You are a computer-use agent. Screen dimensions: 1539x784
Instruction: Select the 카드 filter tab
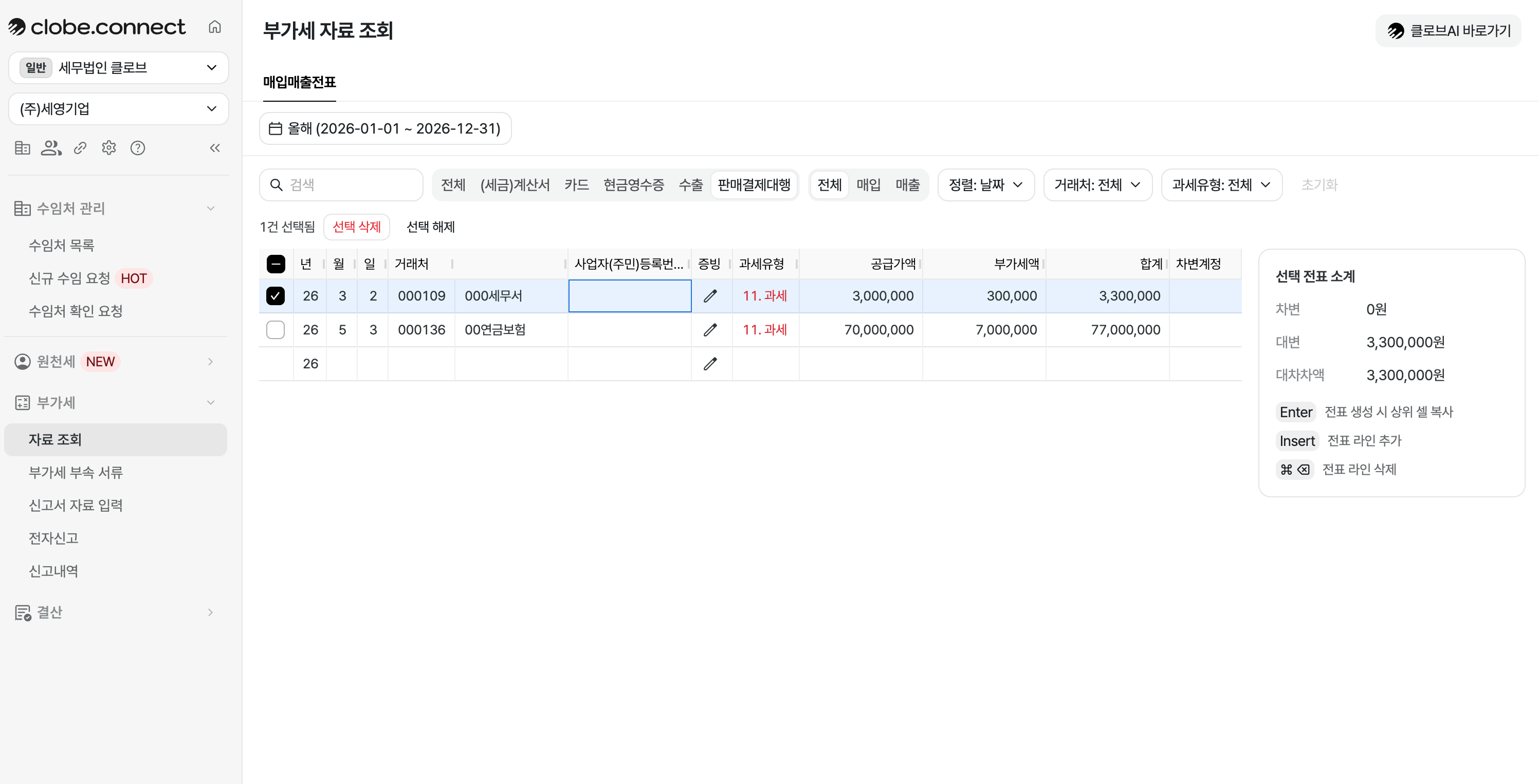tap(577, 185)
